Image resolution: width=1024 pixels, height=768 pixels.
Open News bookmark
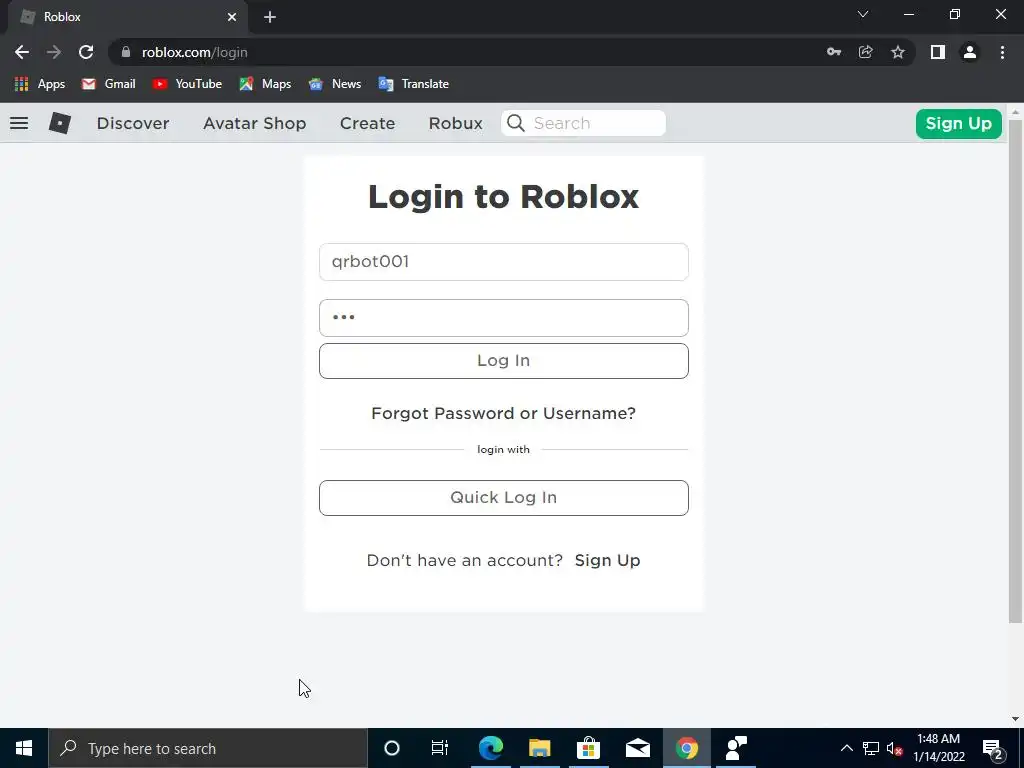pyautogui.click(x=335, y=84)
